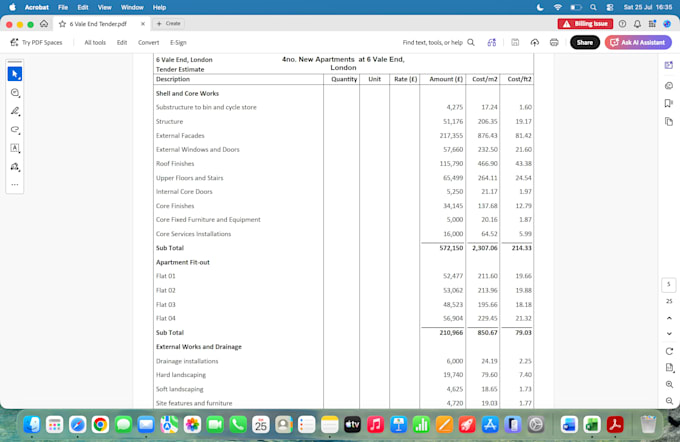Click Ask AI Assistant button
Screen dimensions: 680x442
pos(638,43)
